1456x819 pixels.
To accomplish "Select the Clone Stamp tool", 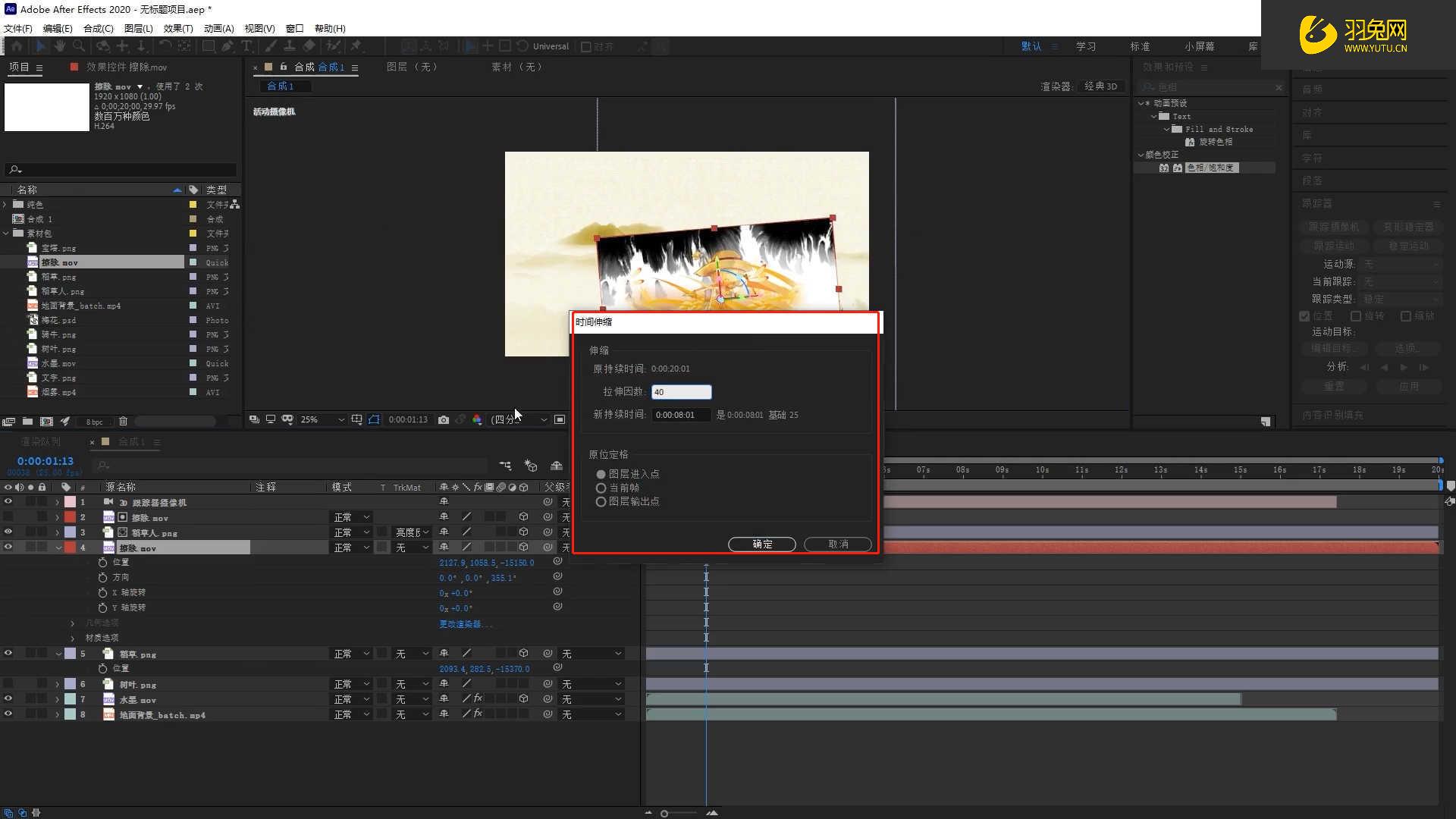I will click(x=290, y=46).
